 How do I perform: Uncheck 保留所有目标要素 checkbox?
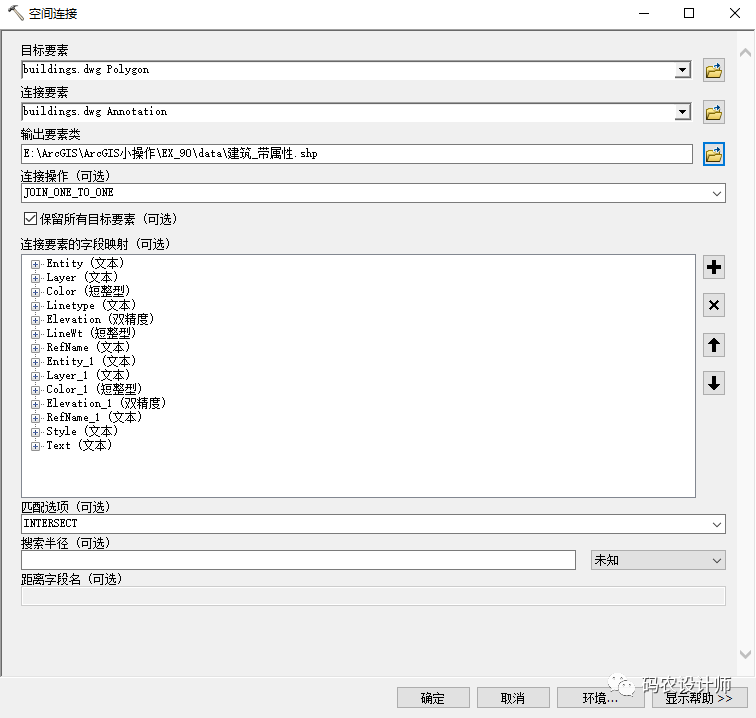29,219
